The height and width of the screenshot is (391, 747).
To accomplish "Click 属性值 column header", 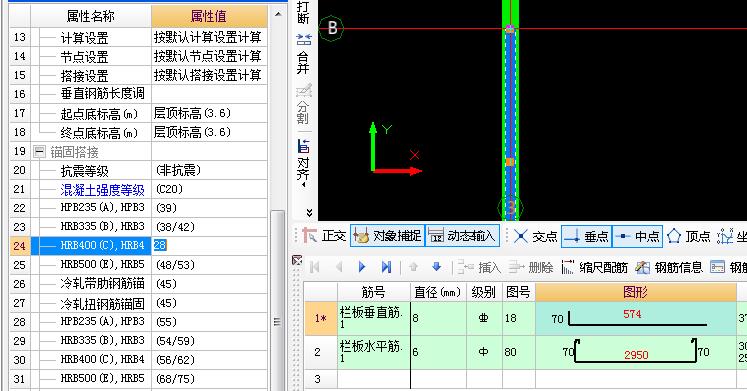I will [x=209, y=16].
